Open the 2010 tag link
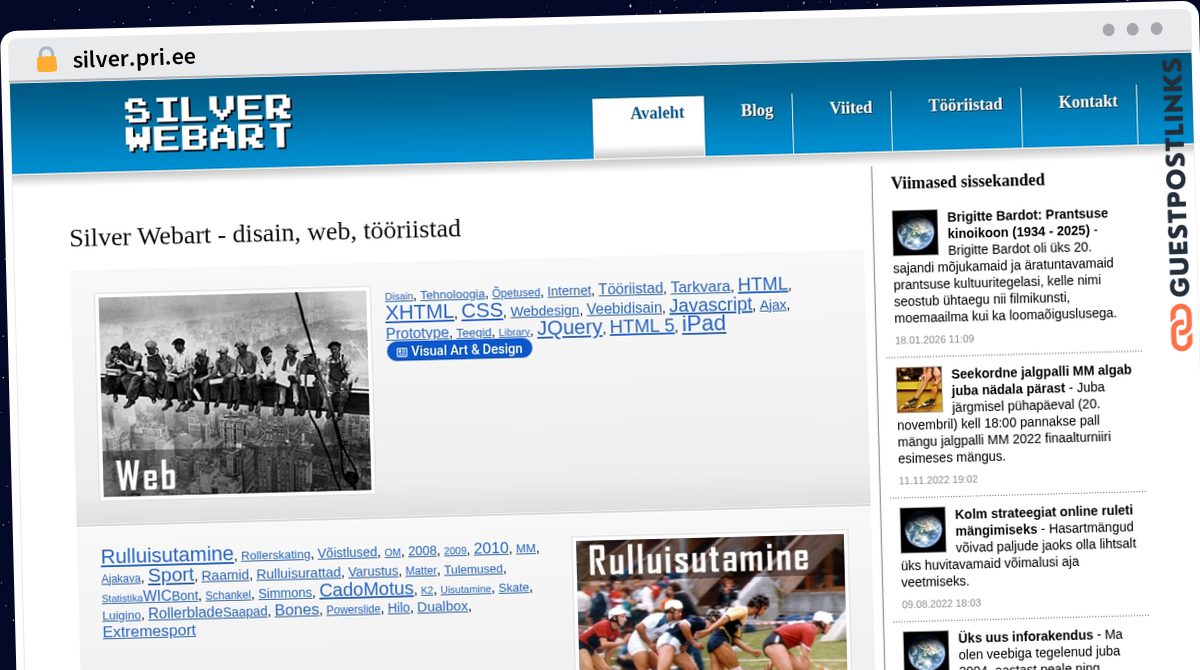 click(x=491, y=548)
